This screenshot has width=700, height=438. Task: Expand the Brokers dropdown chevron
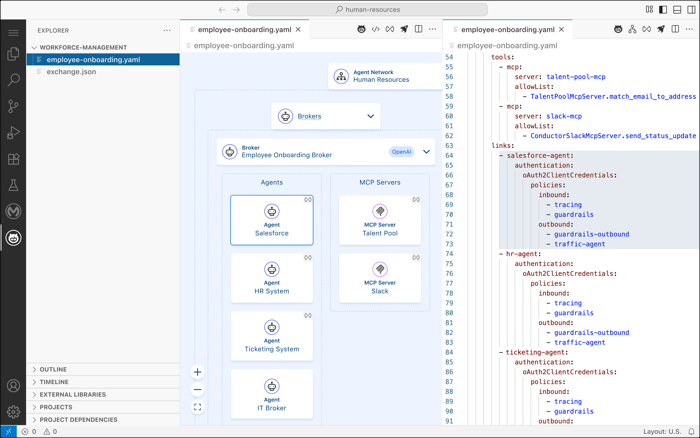[371, 116]
